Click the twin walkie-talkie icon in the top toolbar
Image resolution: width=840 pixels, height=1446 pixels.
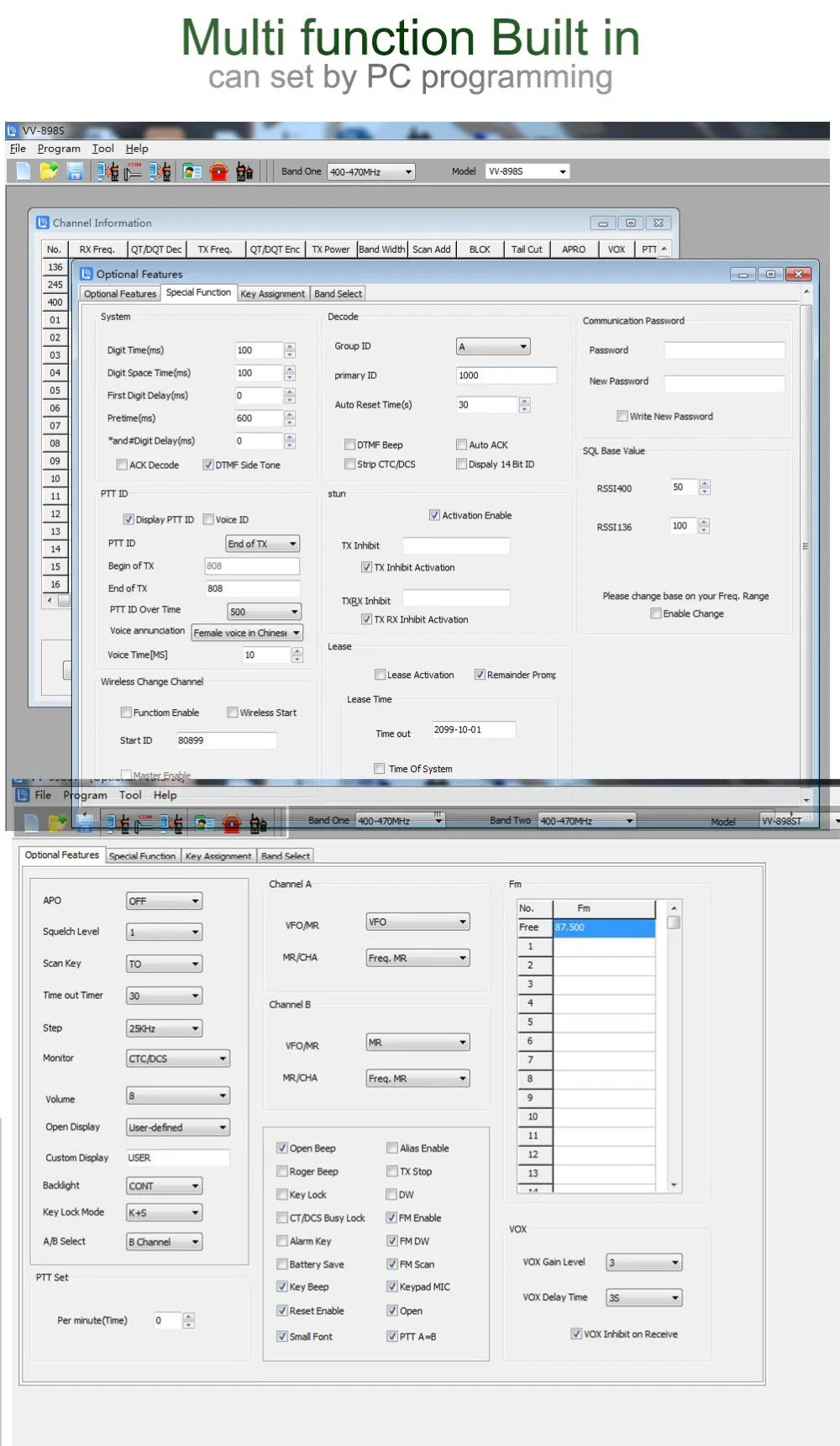(x=244, y=171)
